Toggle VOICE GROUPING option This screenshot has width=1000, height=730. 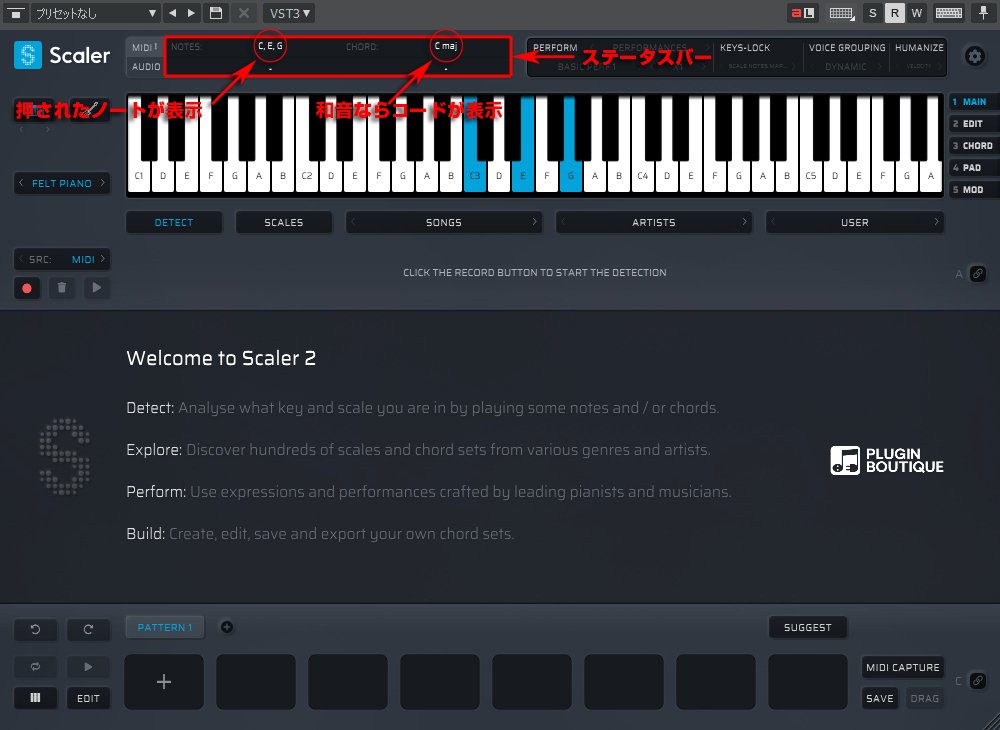tap(847, 48)
